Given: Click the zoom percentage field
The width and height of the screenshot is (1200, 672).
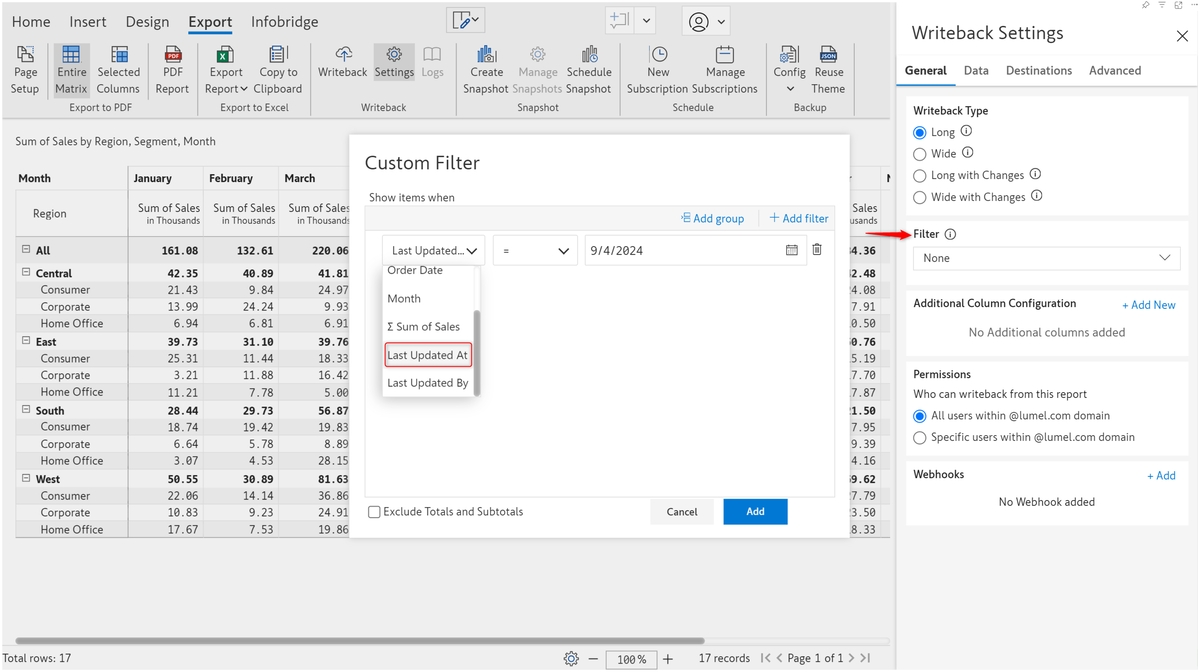Looking at the screenshot, I should [x=631, y=659].
